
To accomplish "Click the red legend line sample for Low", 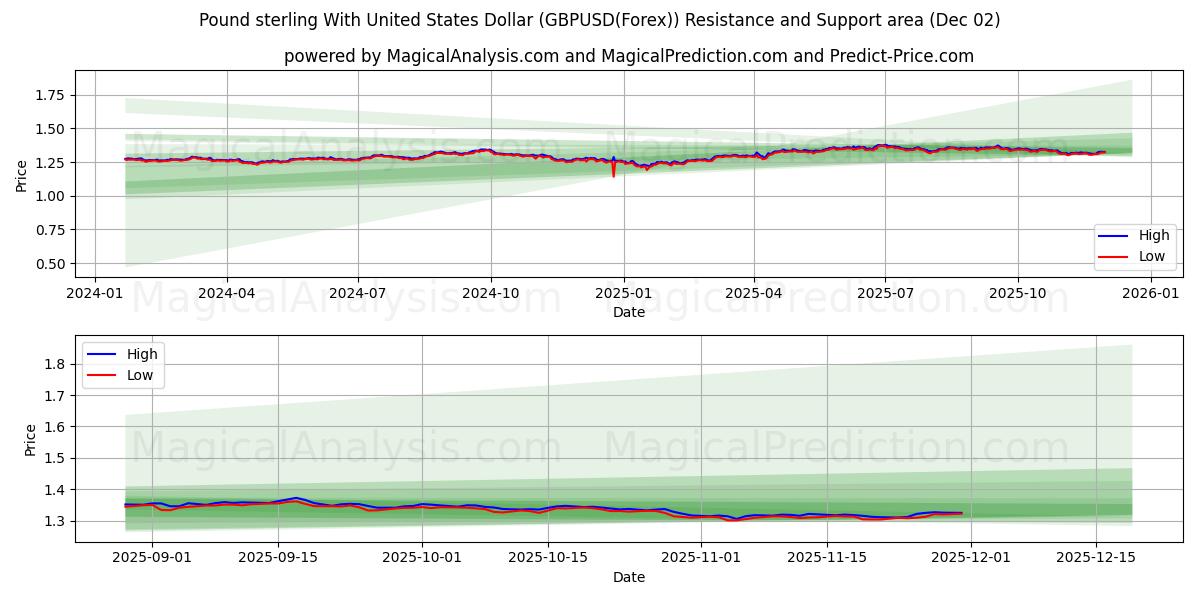I will coord(1113,256).
